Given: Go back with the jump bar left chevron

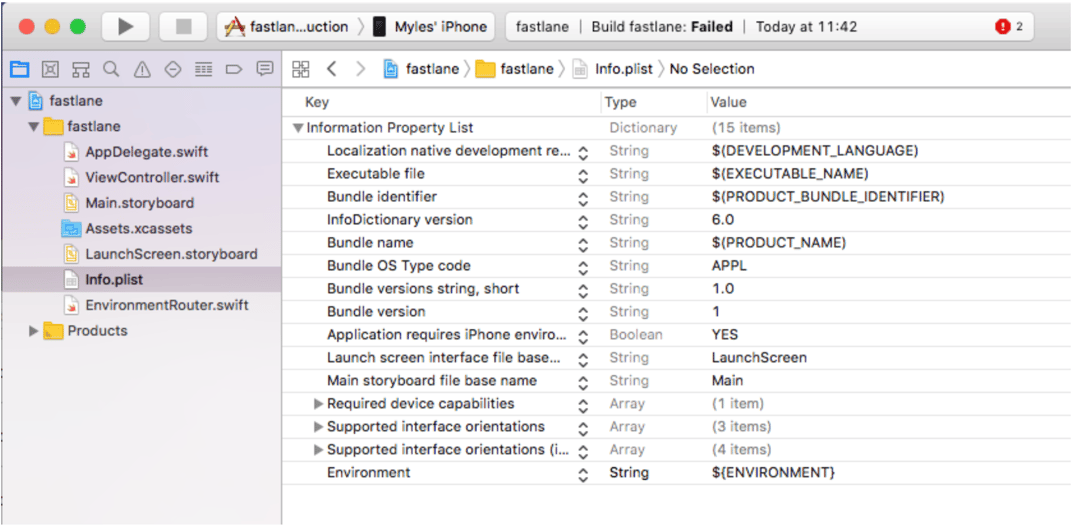Looking at the screenshot, I should click(x=332, y=69).
